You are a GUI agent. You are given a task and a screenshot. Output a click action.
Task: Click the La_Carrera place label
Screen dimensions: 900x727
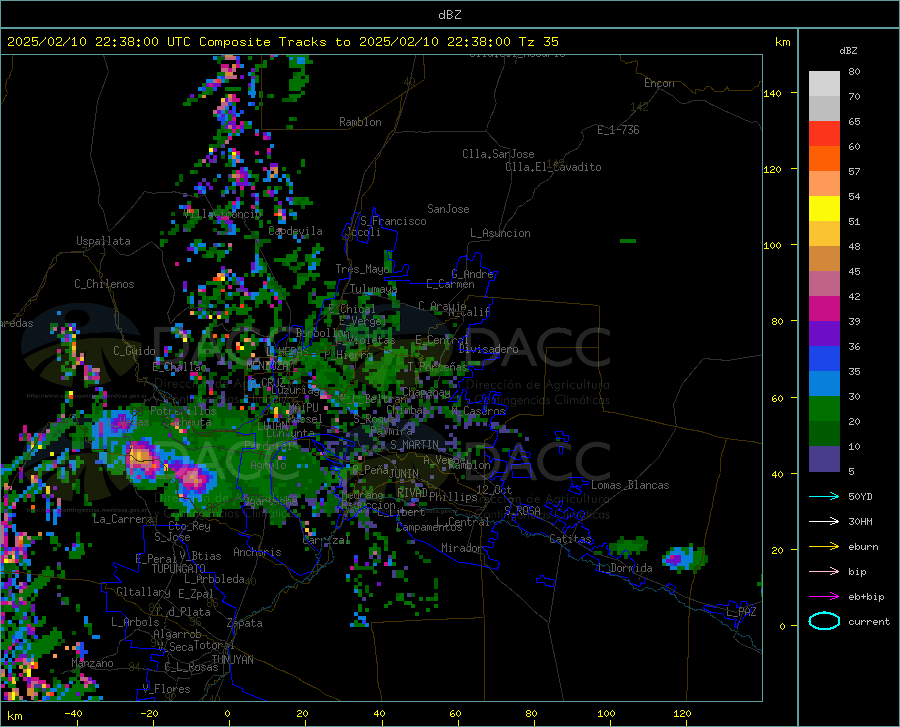pos(123,519)
